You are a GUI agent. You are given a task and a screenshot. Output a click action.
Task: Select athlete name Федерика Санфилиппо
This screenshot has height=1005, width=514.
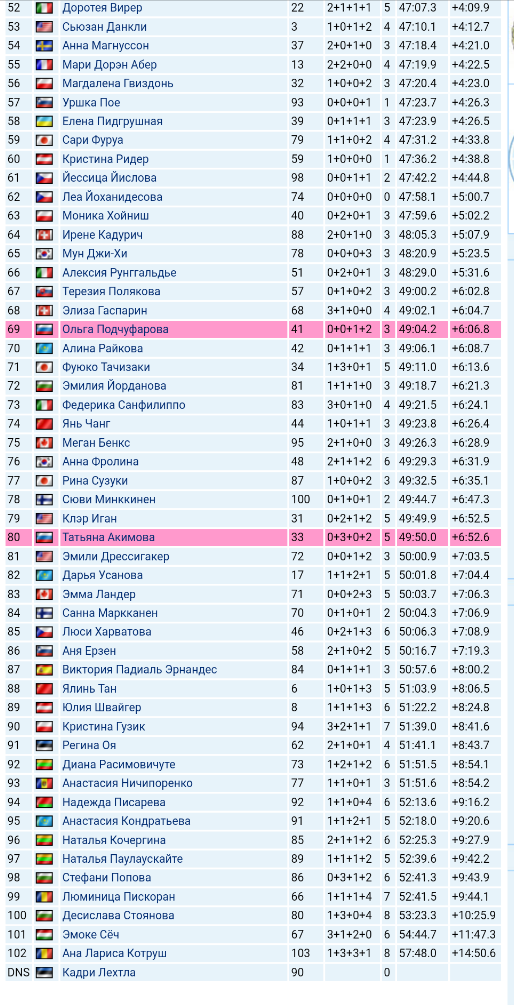(124, 405)
